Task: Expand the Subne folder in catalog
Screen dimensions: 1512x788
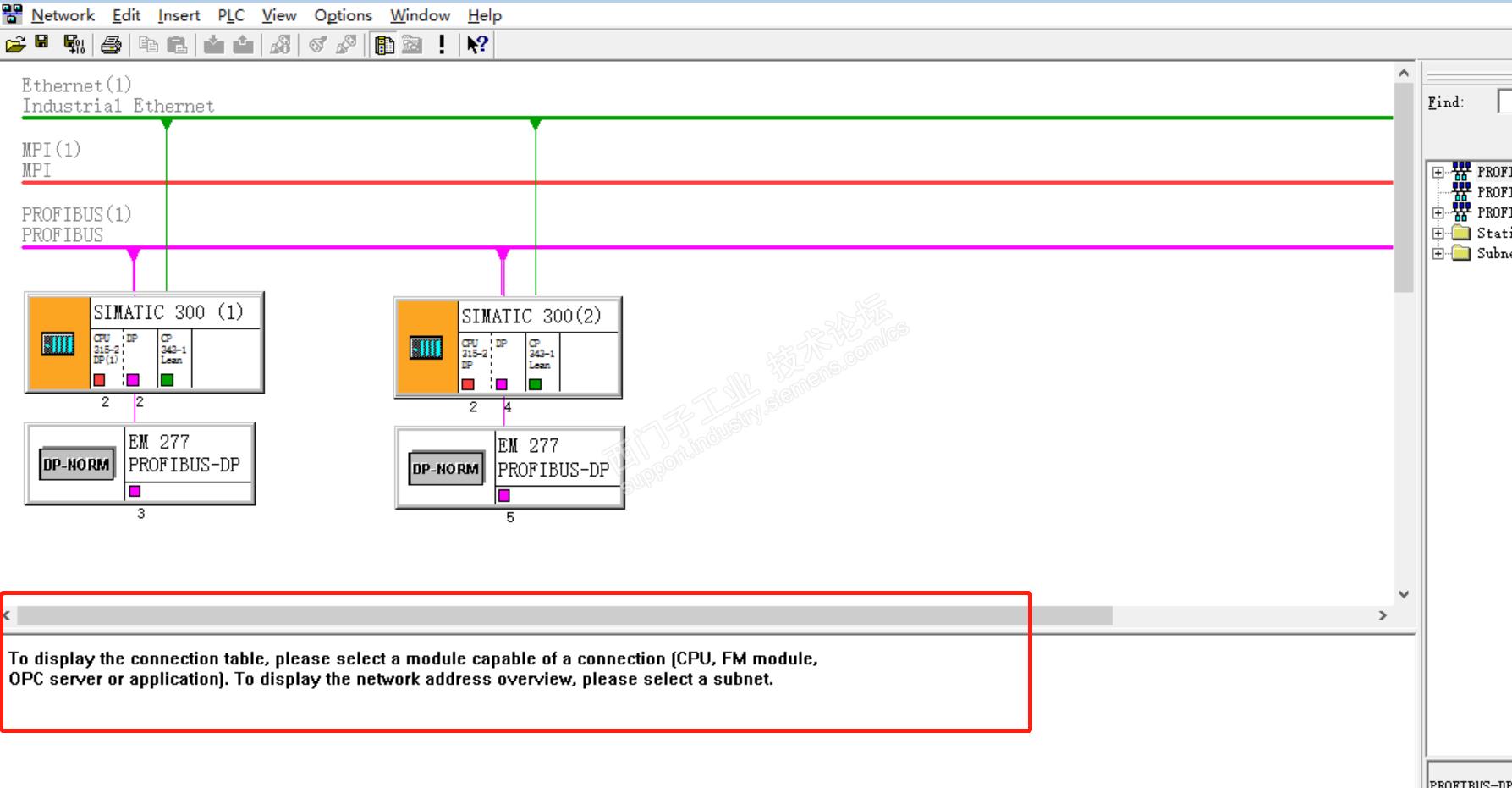Action: click(1438, 253)
